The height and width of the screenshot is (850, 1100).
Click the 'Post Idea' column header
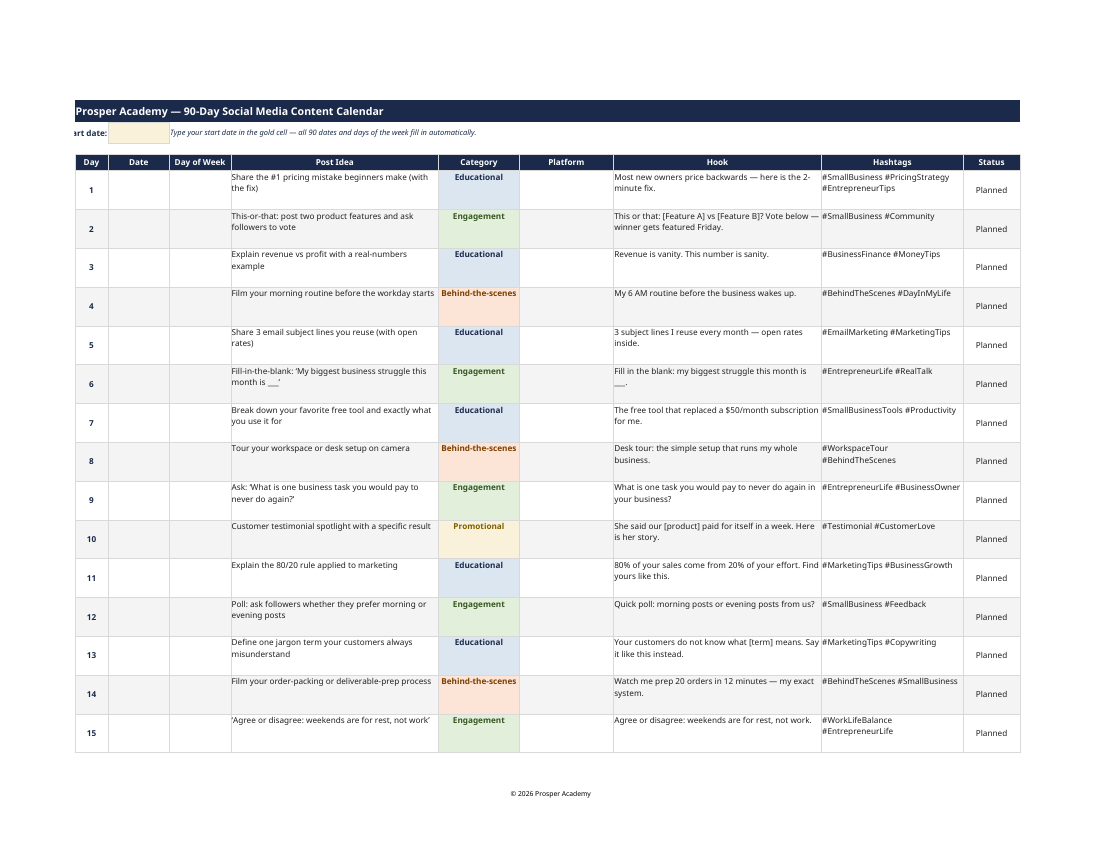coord(335,162)
